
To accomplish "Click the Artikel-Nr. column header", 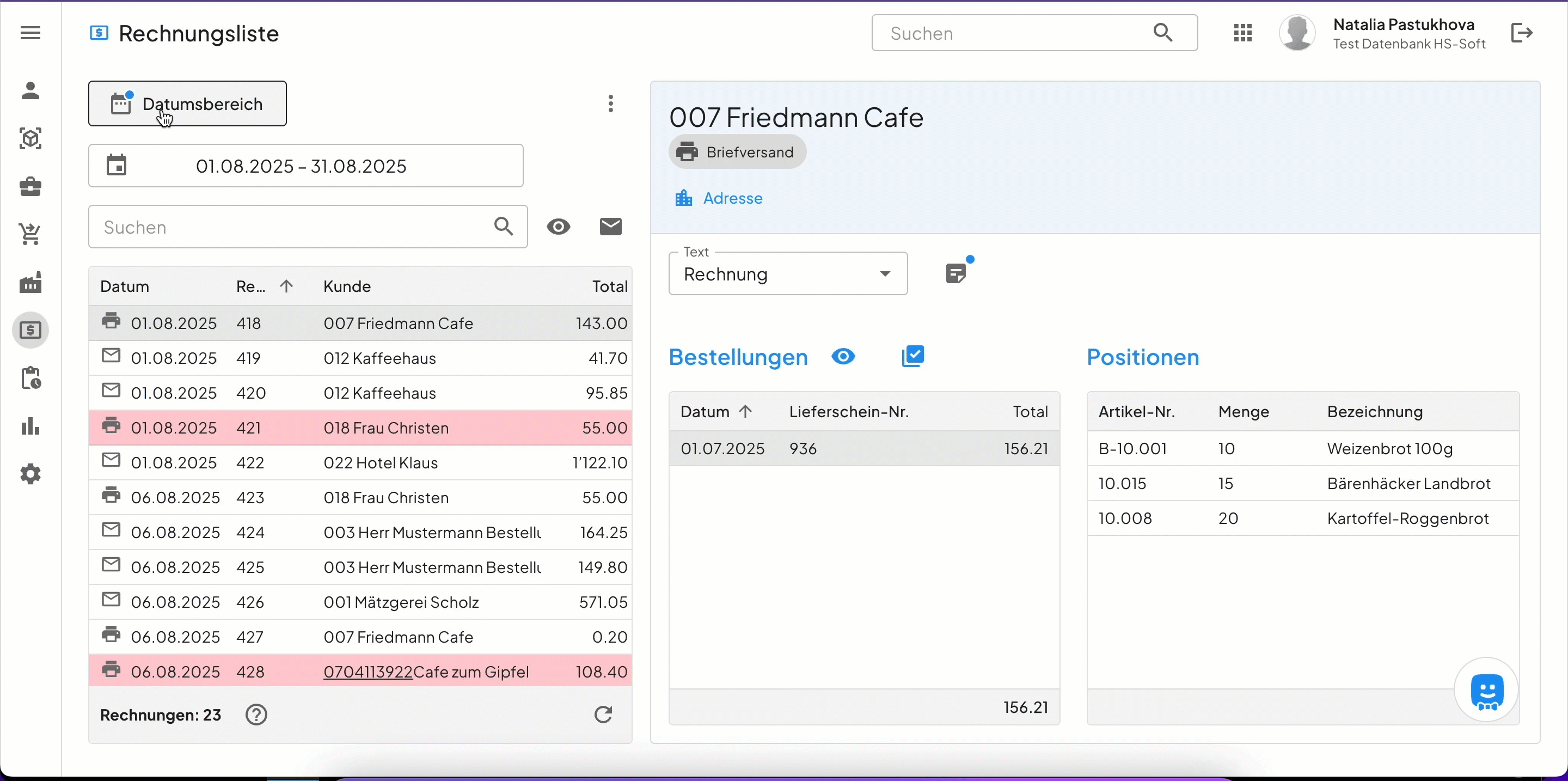I will point(1136,412).
